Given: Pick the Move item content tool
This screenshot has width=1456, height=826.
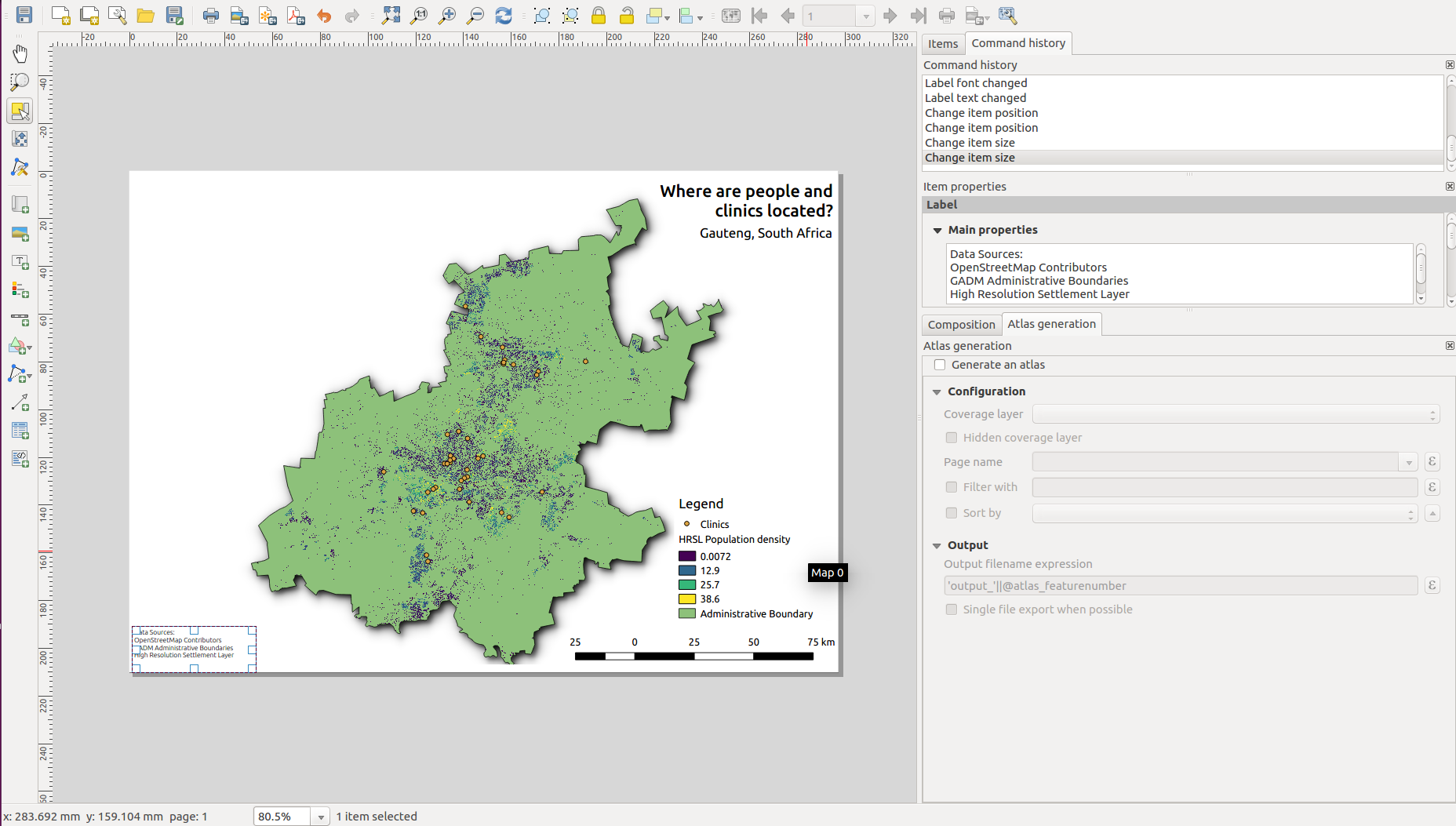Looking at the screenshot, I should point(20,139).
